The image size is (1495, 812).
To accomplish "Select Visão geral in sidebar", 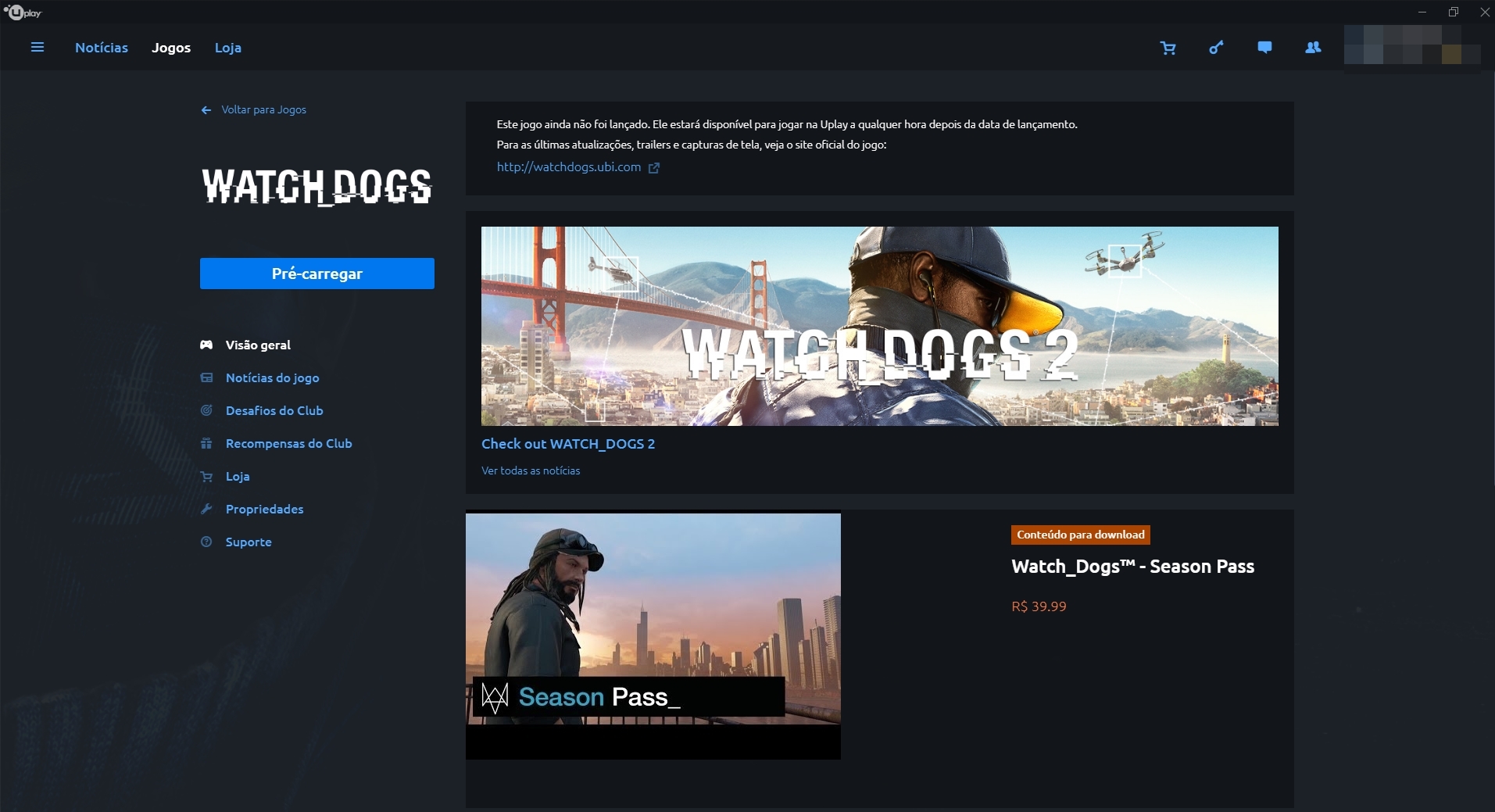I will 258,345.
